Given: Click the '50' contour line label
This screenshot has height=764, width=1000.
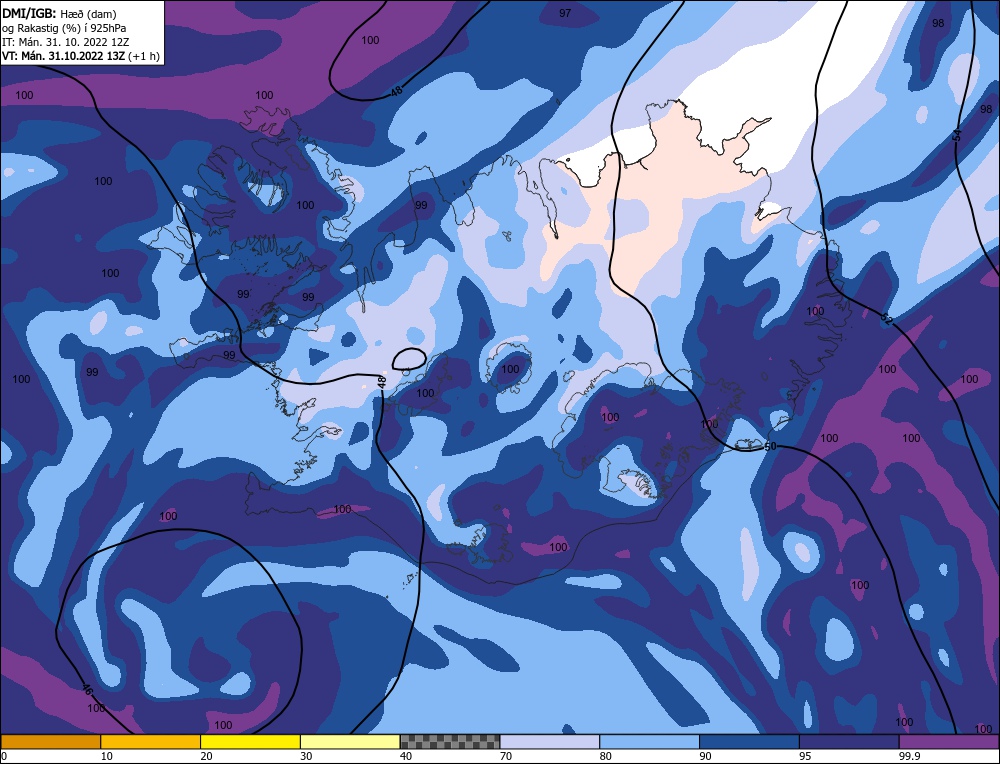Looking at the screenshot, I should 770,446.
